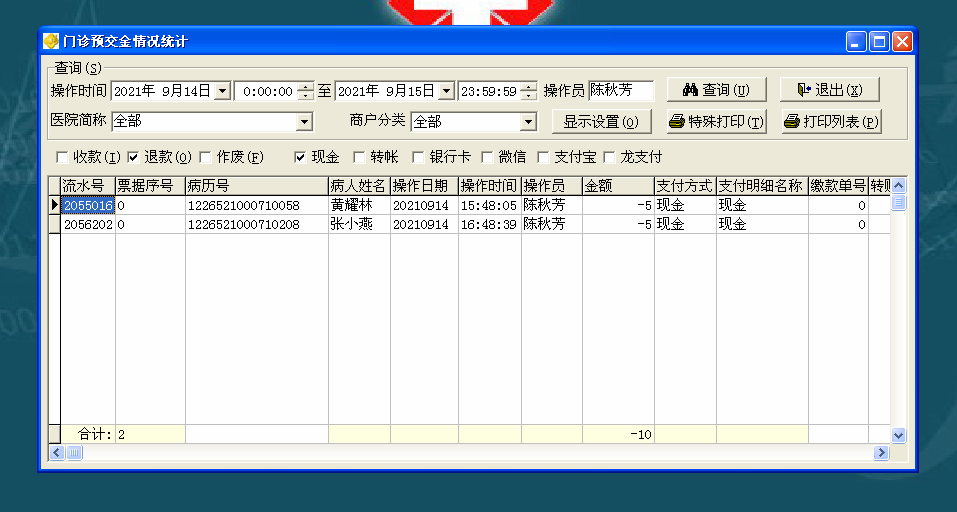Click record number 1226521000710058
Image resolution: width=957 pixels, height=512 pixels.
[x=244, y=206]
